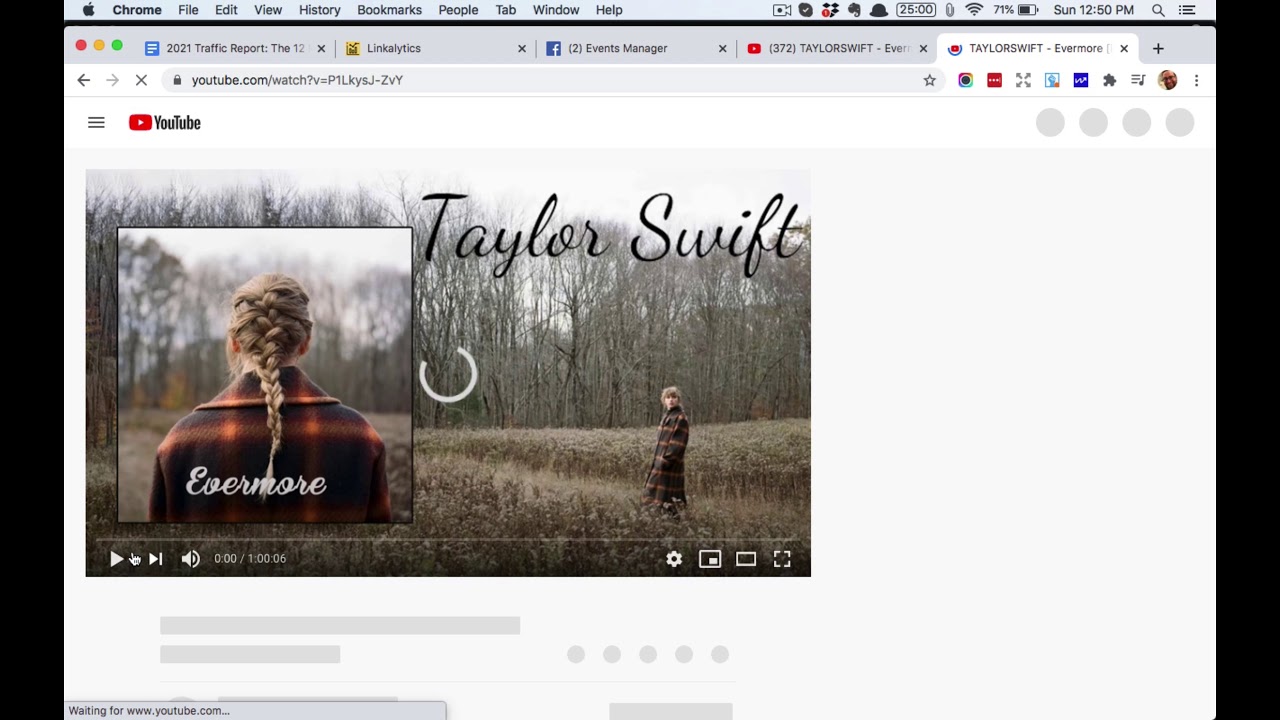The width and height of the screenshot is (1280, 720).
Task: Open the People menu
Action: 458,10
